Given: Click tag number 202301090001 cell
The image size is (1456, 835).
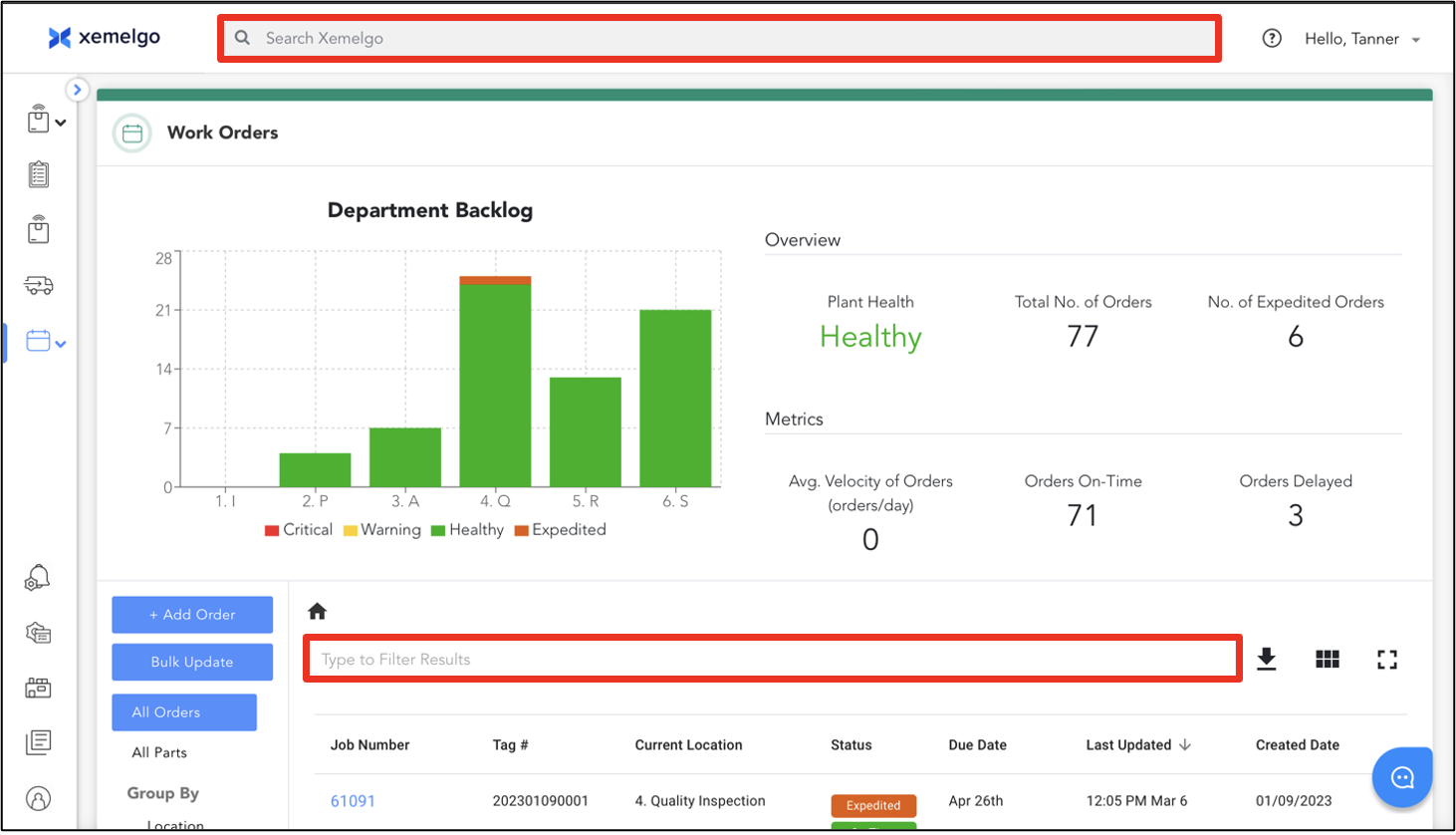Looking at the screenshot, I should 541,801.
